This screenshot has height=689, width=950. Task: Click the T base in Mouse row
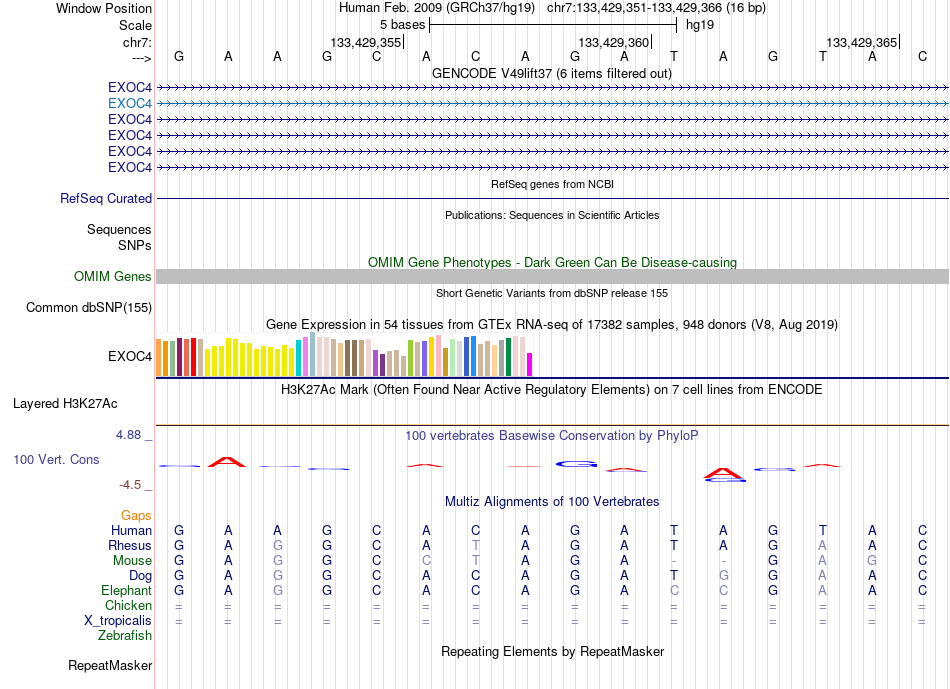click(476, 561)
